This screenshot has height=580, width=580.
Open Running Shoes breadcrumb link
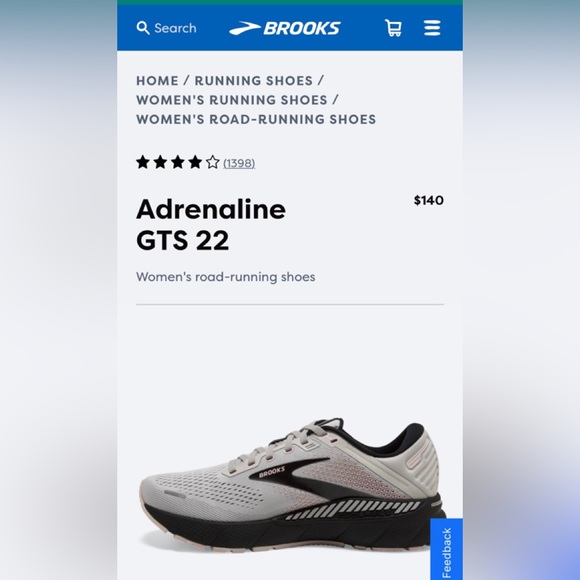(254, 81)
